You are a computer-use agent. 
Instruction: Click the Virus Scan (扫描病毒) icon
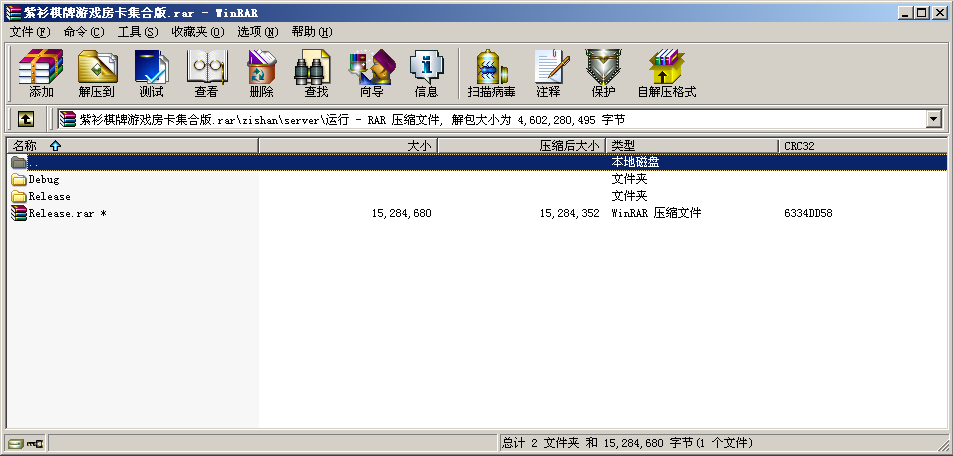click(491, 74)
